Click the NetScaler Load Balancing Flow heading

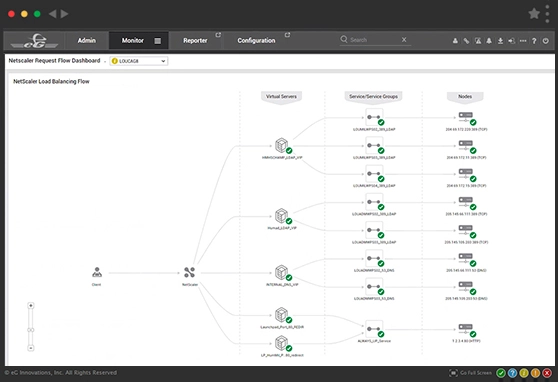click(51, 82)
